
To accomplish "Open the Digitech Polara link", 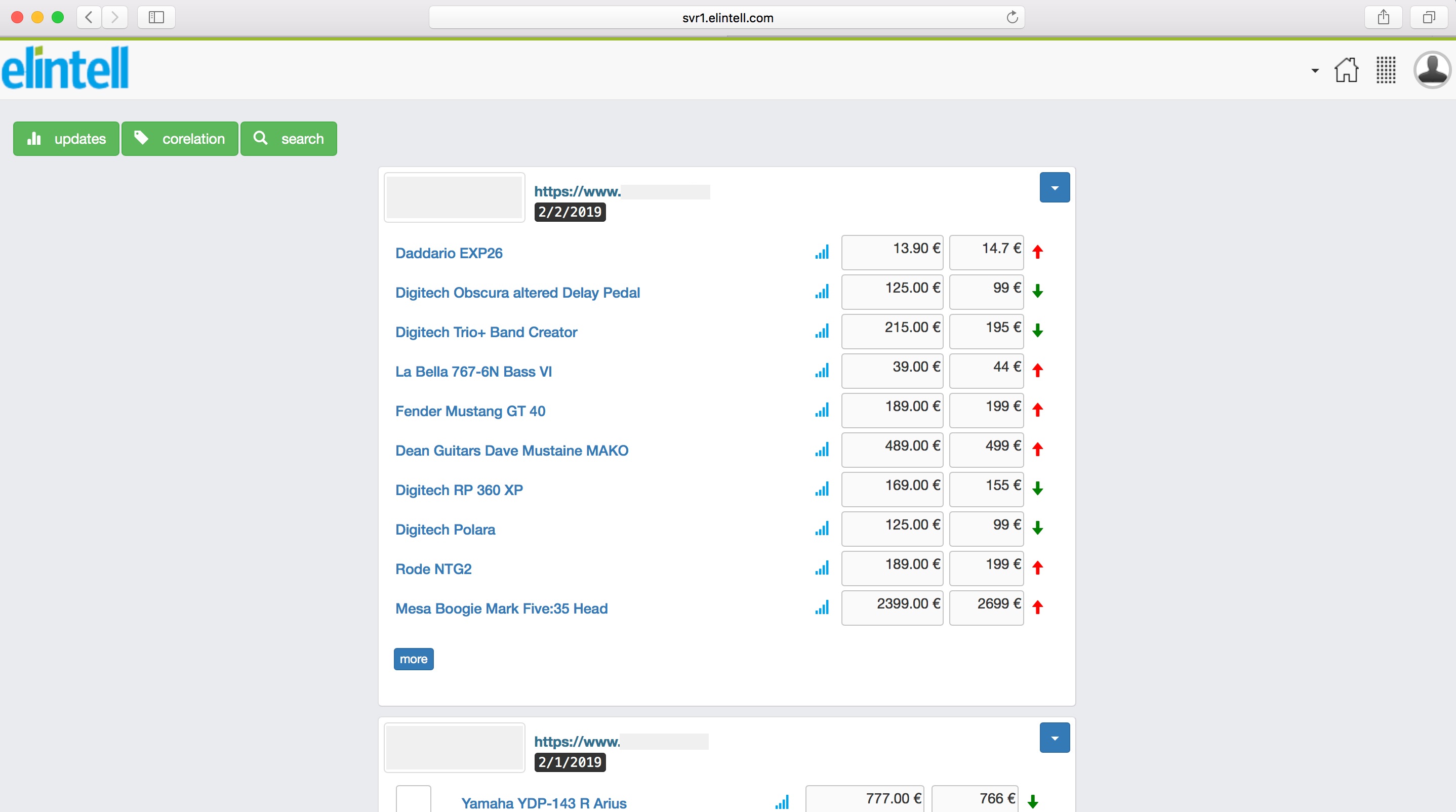I will point(446,530).
